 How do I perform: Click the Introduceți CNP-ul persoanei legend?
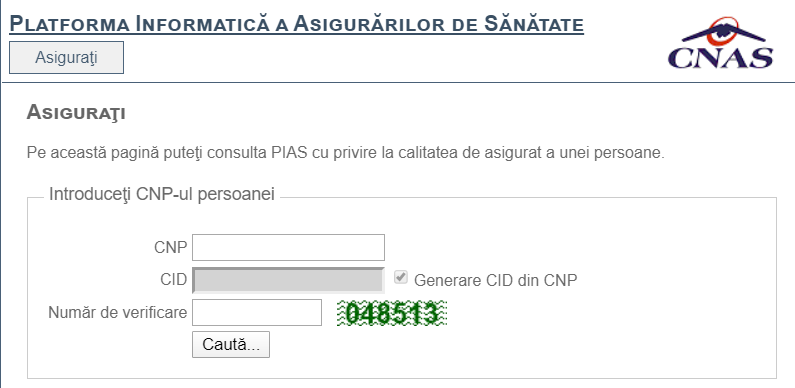point(162,194)
